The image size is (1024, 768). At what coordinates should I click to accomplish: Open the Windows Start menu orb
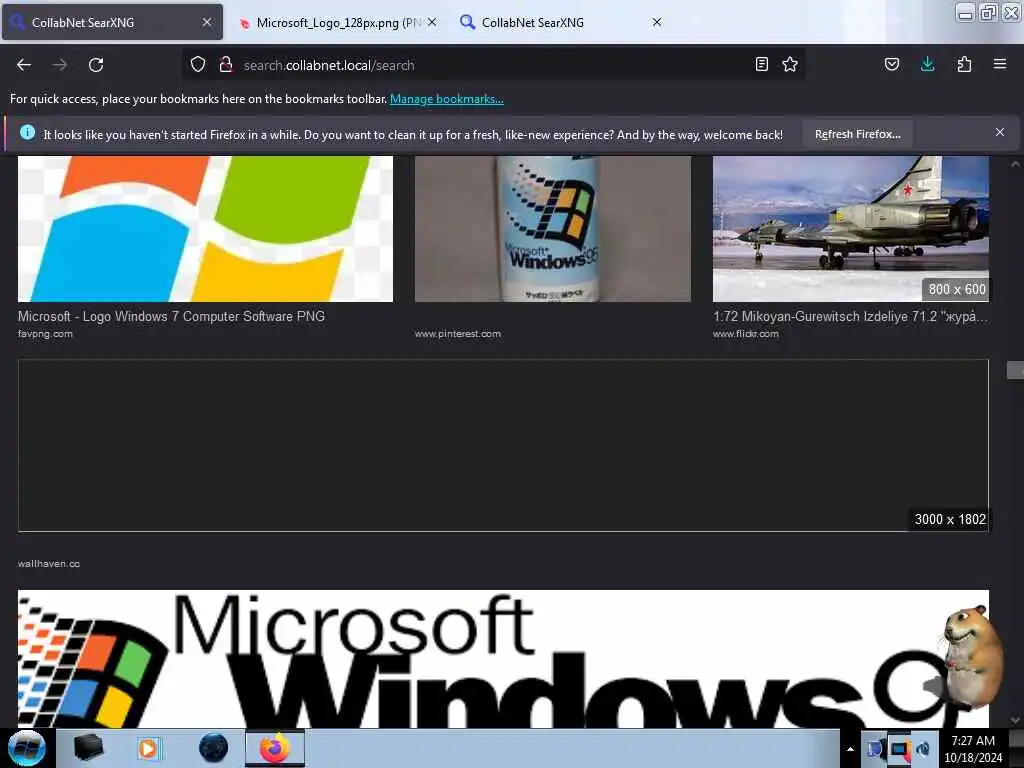coord(27,748)
